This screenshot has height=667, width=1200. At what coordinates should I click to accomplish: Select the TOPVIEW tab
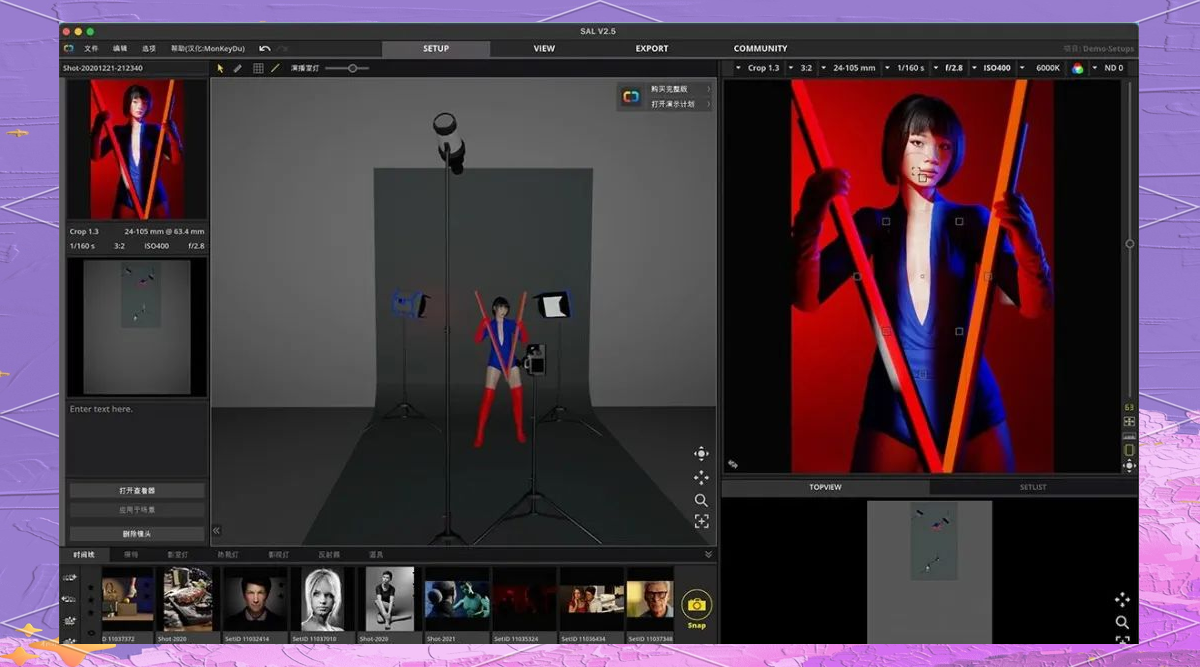[825, 487]
